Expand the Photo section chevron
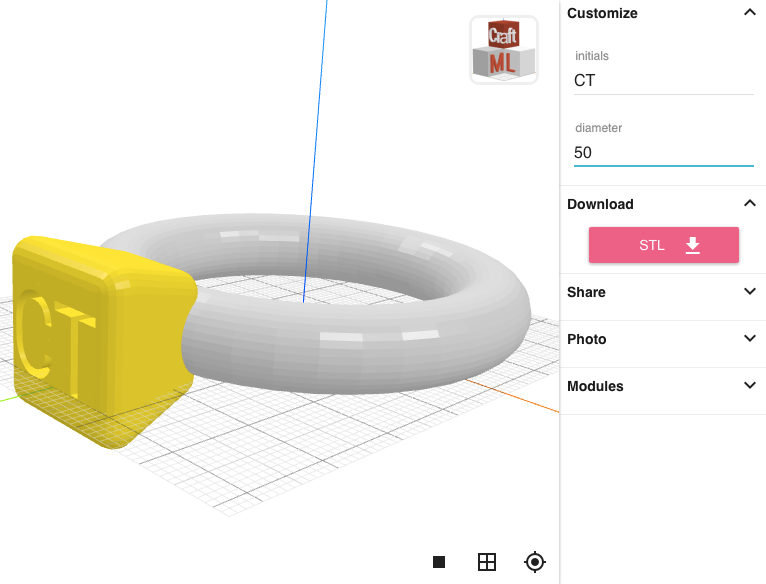Viewport: 766px width, 584px height. pos(750,338)
